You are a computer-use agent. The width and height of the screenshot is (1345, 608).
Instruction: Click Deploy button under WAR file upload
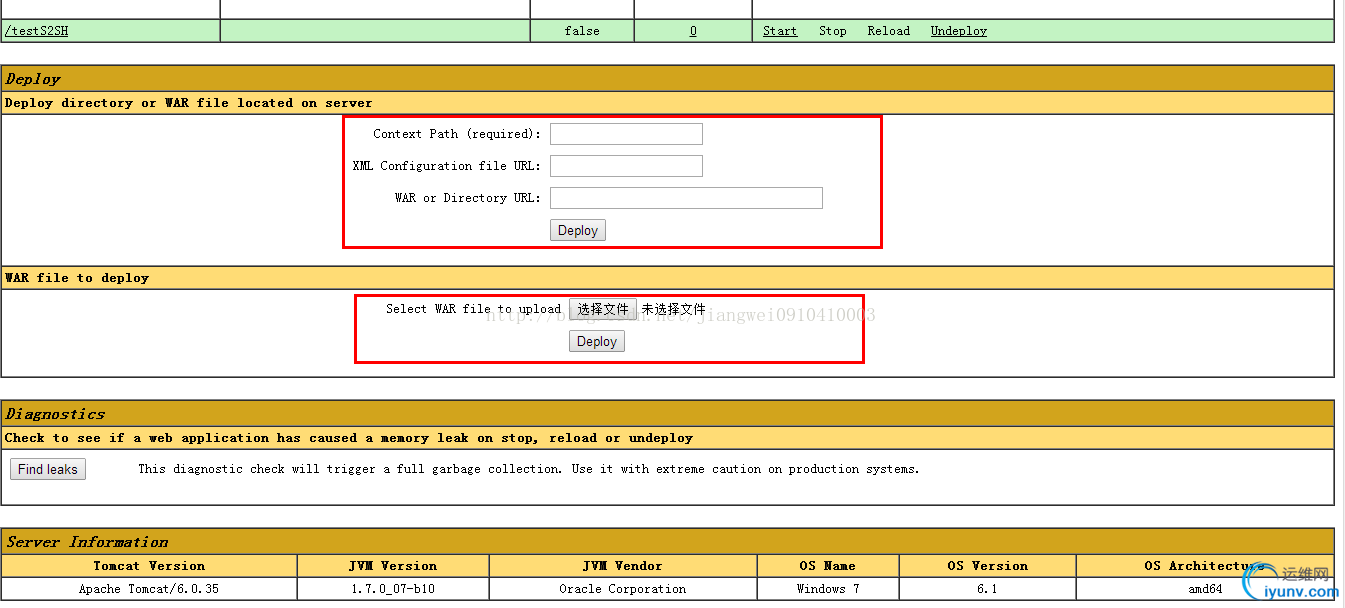(597, 341)
